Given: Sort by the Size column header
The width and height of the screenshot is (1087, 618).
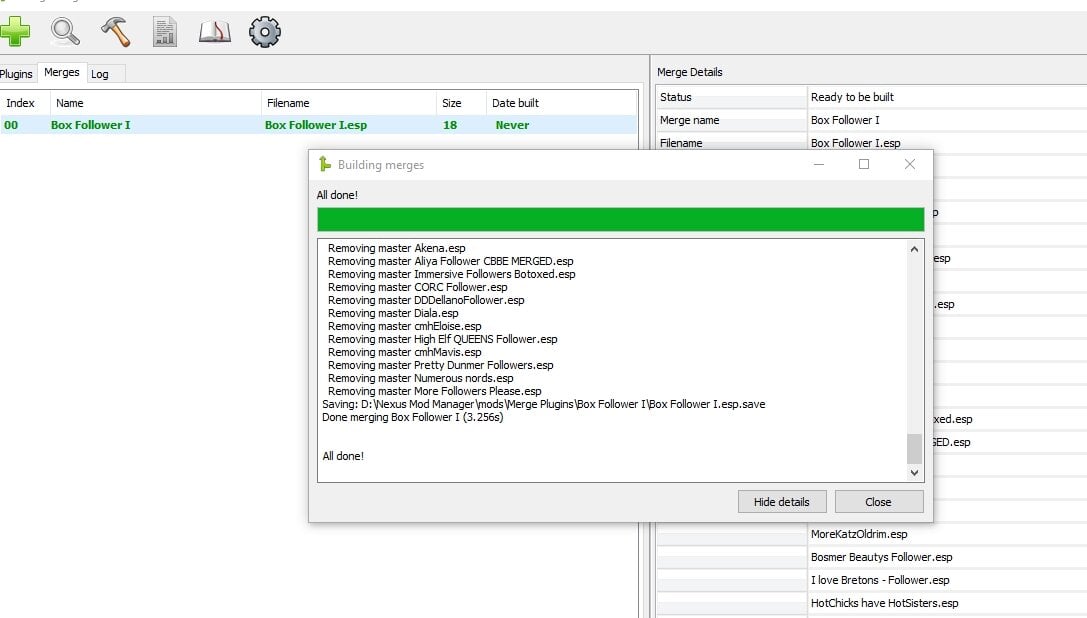Looking at the screenshot, I should (x=461, y=103).
